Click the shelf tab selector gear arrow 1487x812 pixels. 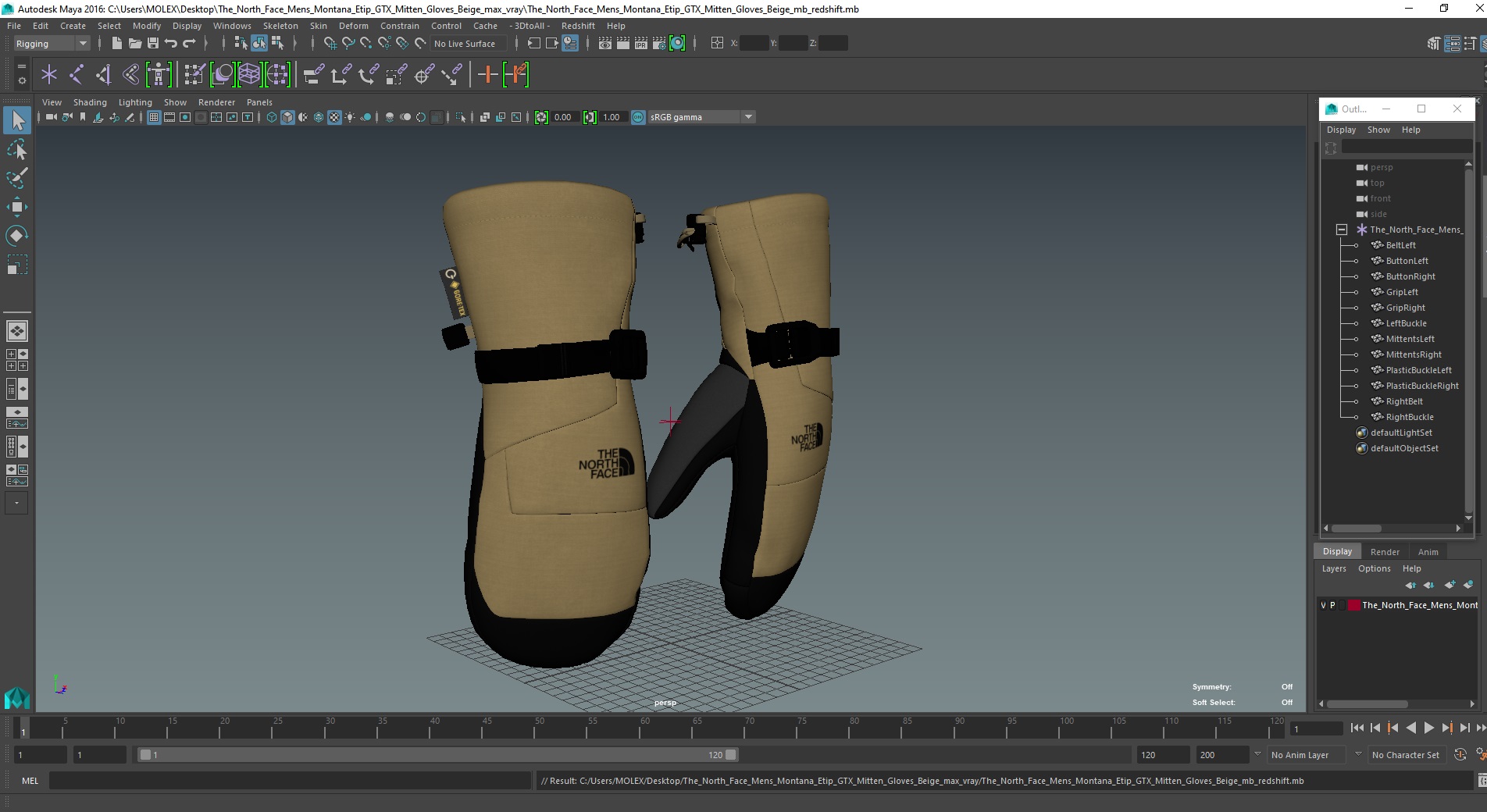22,80
